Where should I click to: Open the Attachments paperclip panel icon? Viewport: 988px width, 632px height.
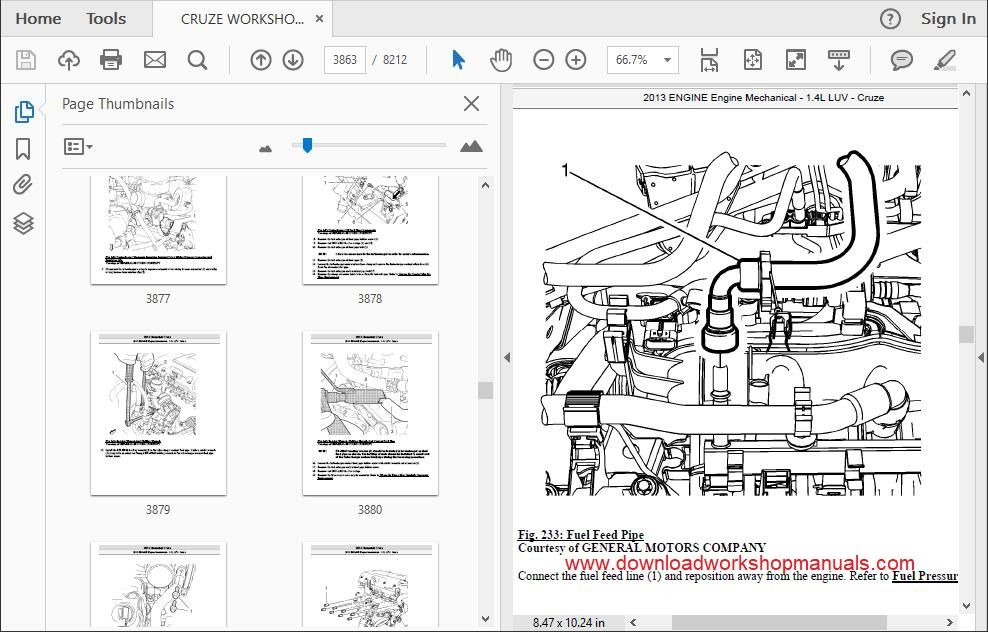(x=23, y=185)
